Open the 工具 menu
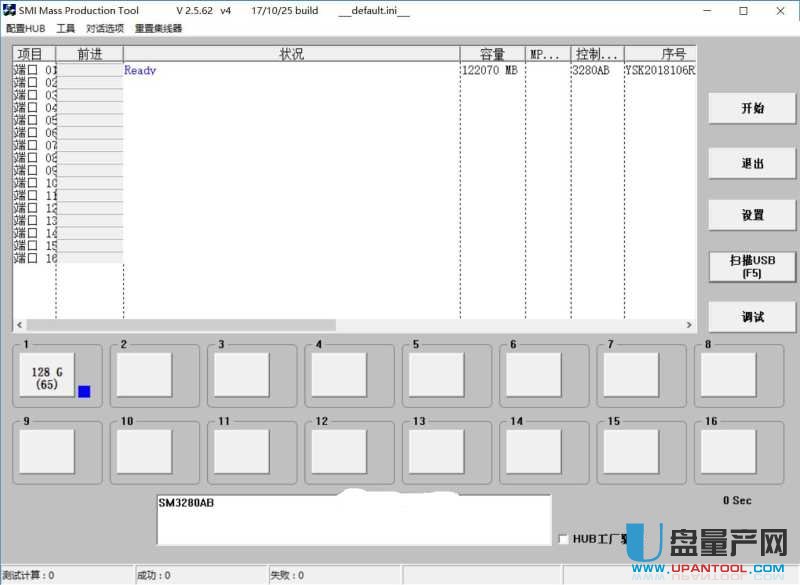 (x=66, y=29)
